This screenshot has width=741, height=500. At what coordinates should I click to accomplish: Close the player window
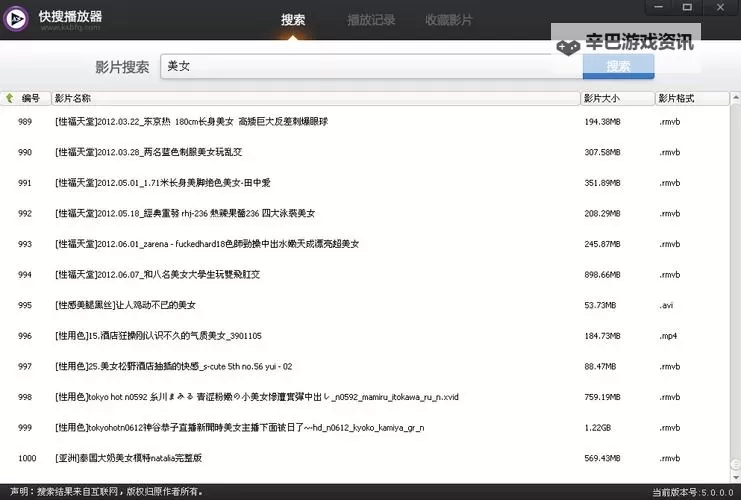click(720, 7)
